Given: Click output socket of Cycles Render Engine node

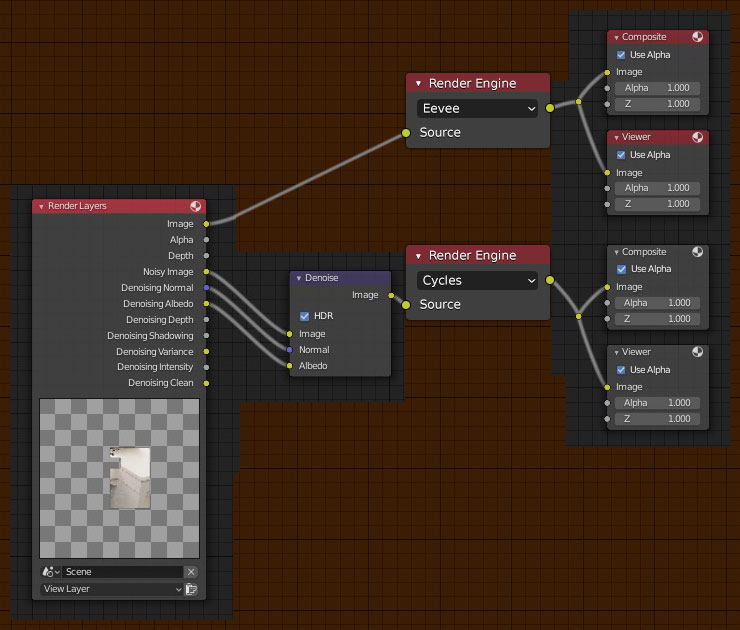Looking at the screenshot, I should [550, 280].
